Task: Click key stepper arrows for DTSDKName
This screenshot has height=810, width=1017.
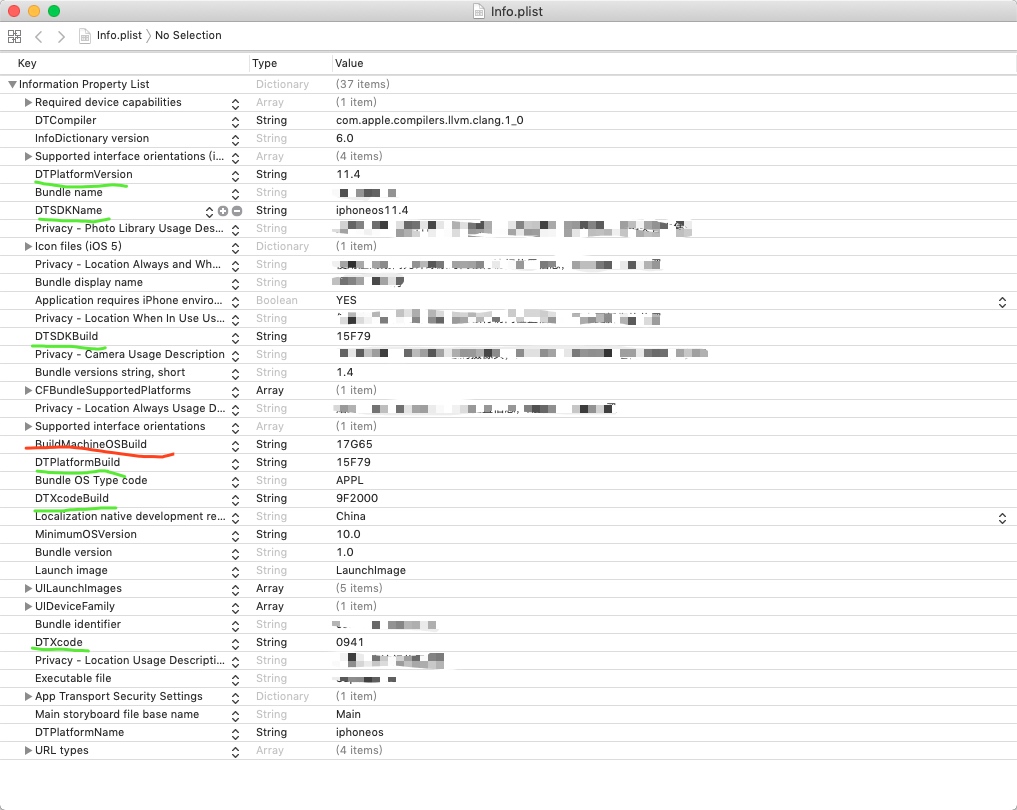Action: (210, 211)
